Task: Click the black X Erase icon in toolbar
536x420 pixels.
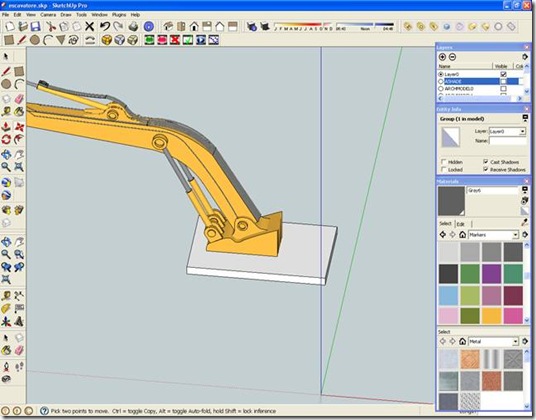Action: (x=89, y=26)
